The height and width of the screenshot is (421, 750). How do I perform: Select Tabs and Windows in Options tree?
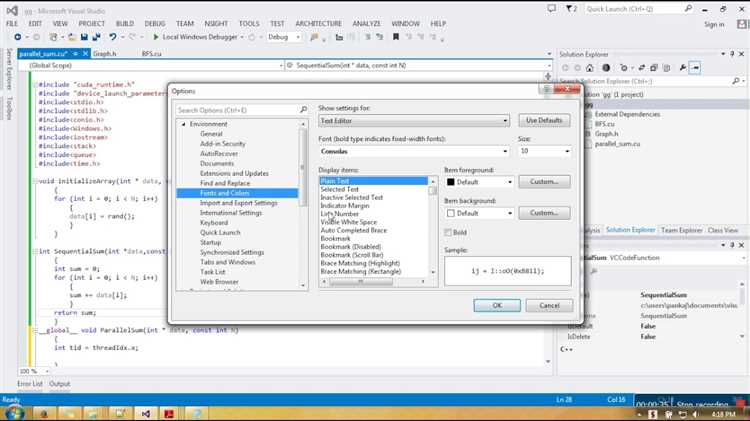coord(228,262)
